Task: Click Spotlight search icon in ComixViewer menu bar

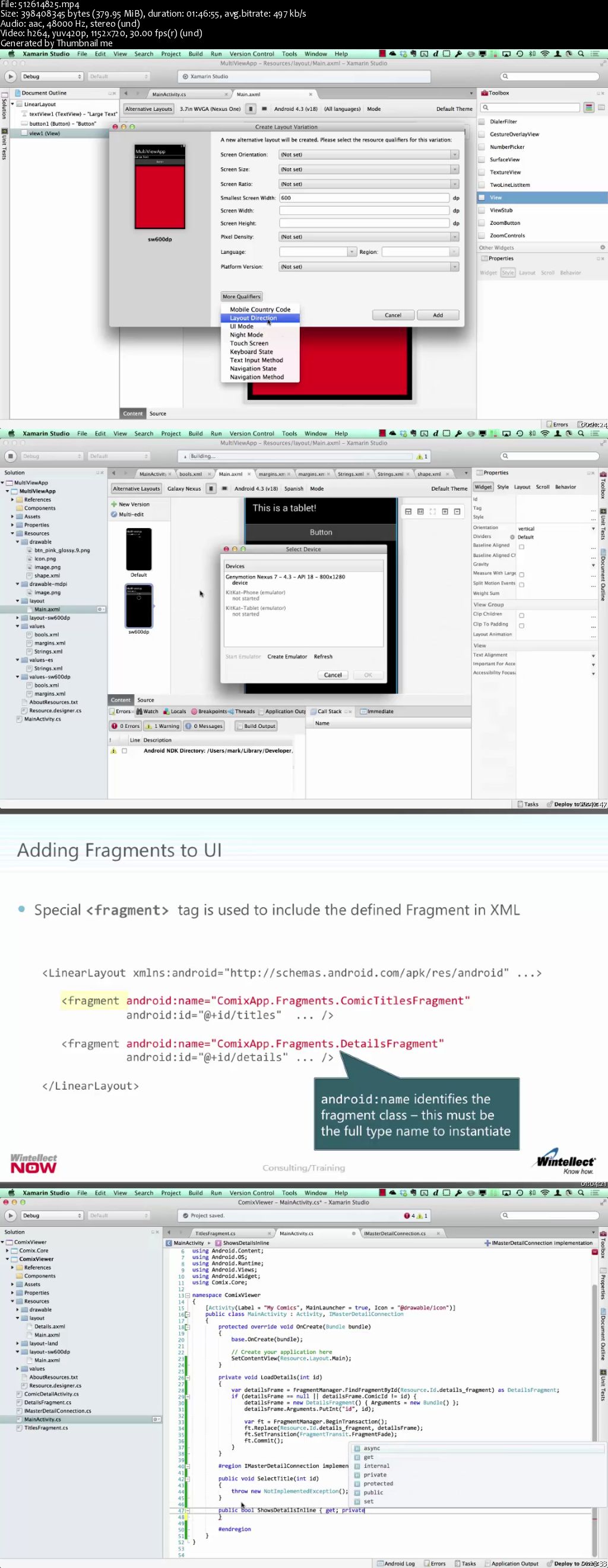Action: pyautogui.click(x=581, y=1193)
